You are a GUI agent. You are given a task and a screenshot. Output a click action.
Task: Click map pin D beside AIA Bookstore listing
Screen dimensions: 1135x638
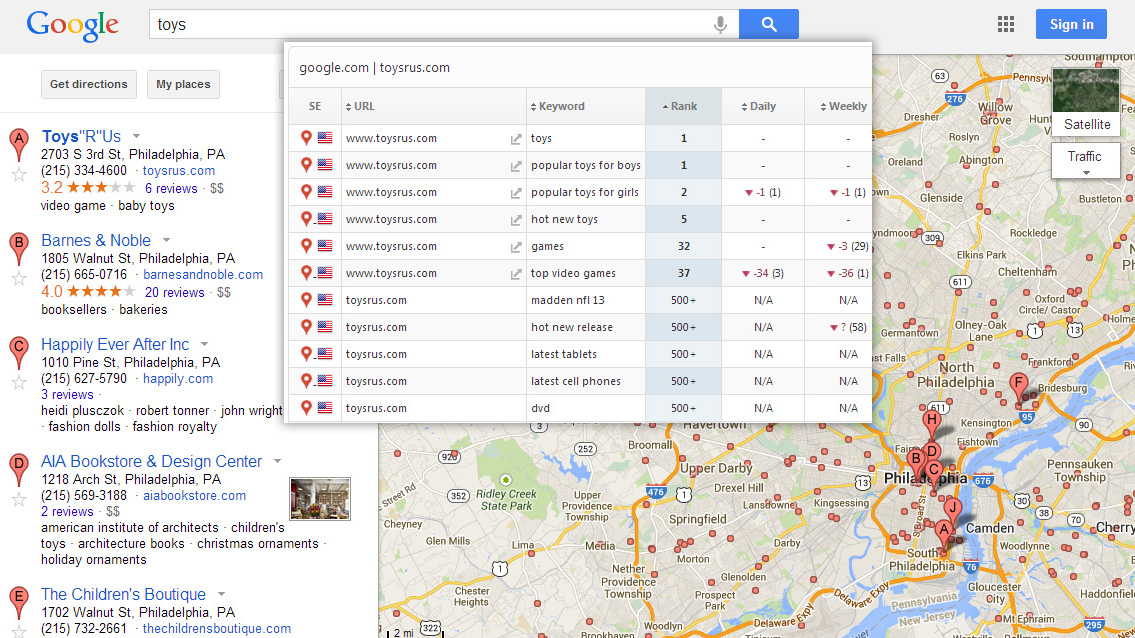point(17,467)
